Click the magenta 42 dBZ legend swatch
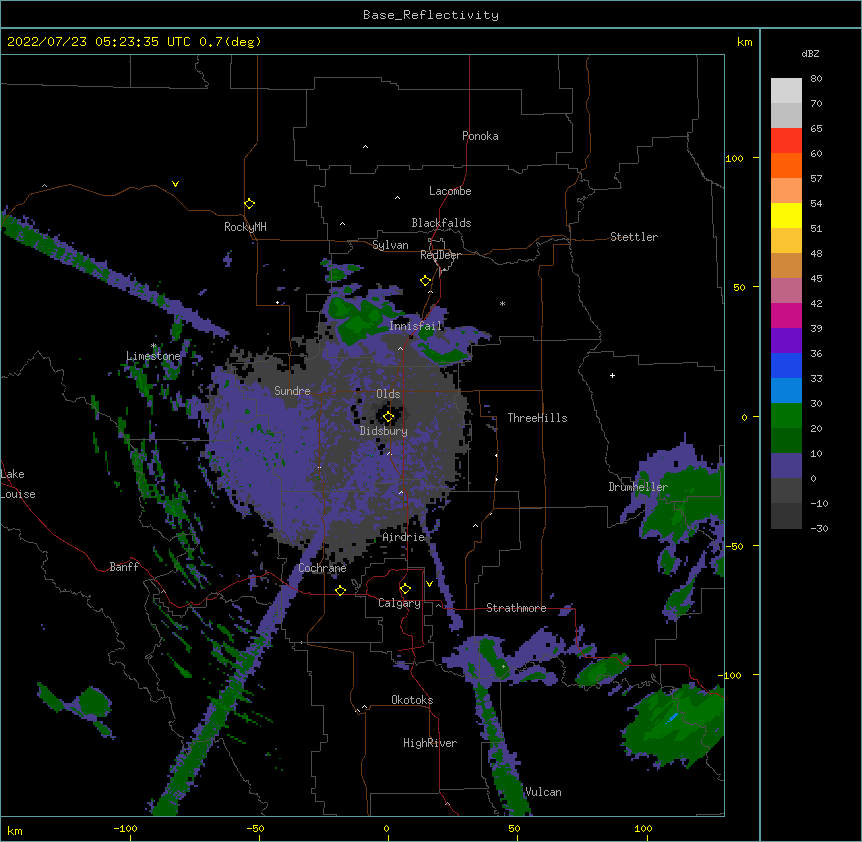The height and width of the screenshot is (842, 862). click(786, 316)
